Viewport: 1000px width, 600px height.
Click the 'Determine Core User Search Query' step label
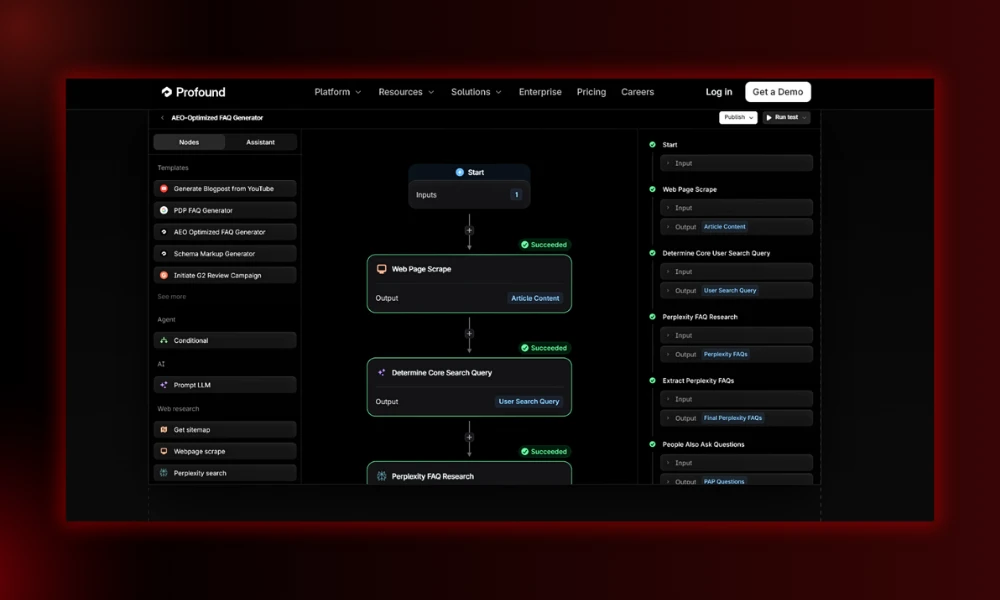pyautogui.click(x=716, y=253)
